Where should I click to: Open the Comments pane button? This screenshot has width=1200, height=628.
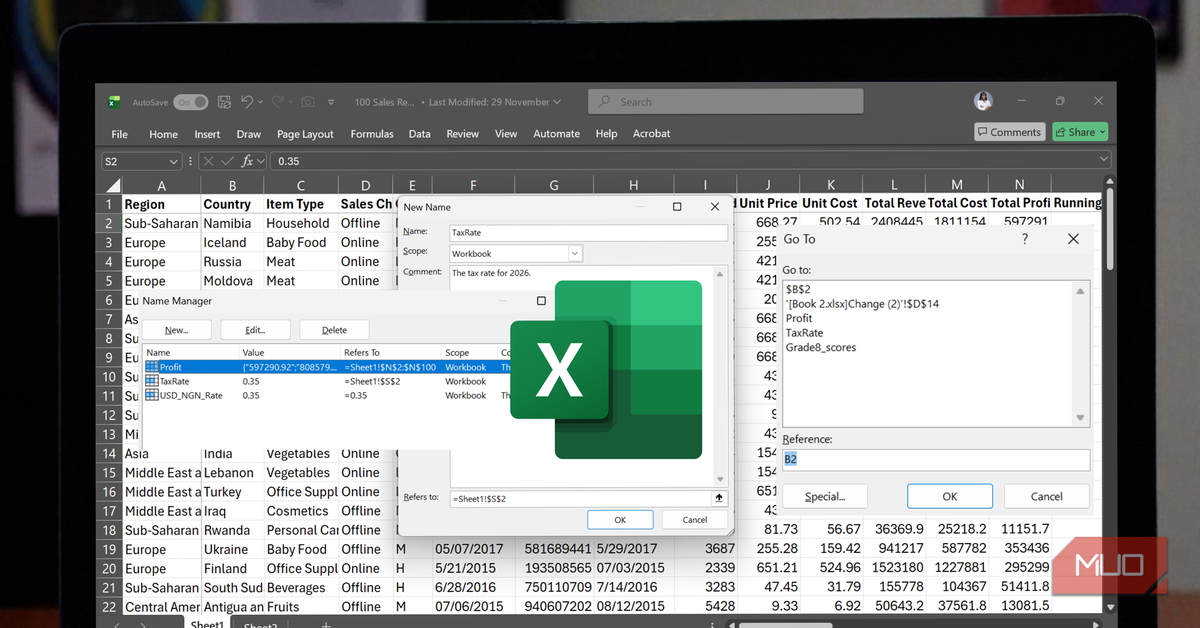point(1009,132)
